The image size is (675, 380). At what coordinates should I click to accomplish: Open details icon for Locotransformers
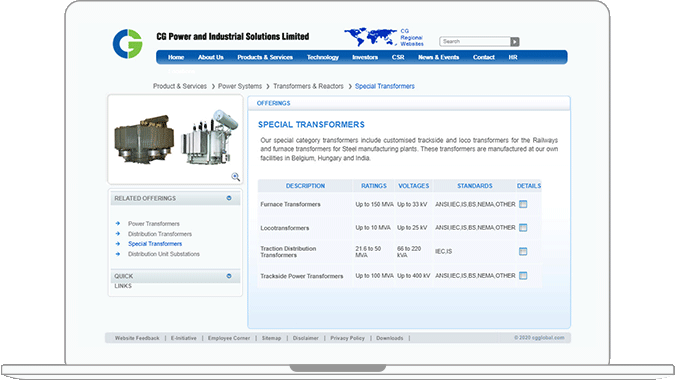[x=523, y=227]
